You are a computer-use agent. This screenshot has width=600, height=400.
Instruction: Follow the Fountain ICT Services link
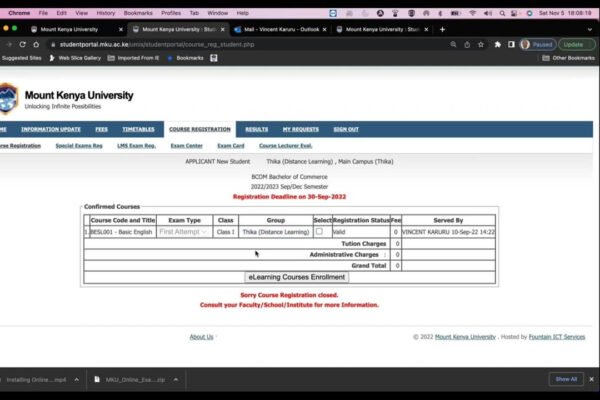pos(557,337)
